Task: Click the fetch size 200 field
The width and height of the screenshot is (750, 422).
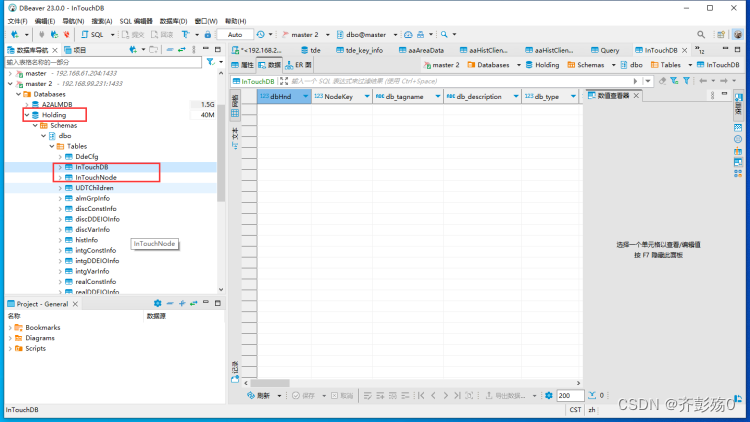Action: pos(570,396)
